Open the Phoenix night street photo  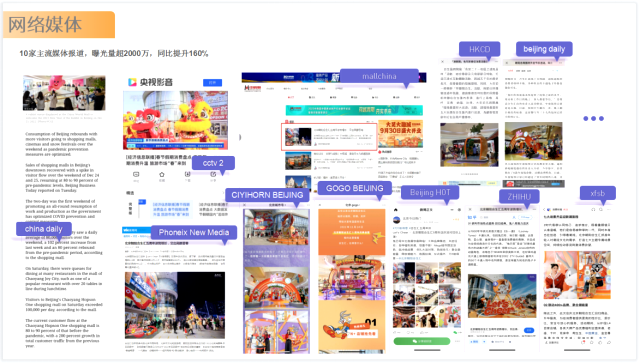tap(175, 305)
